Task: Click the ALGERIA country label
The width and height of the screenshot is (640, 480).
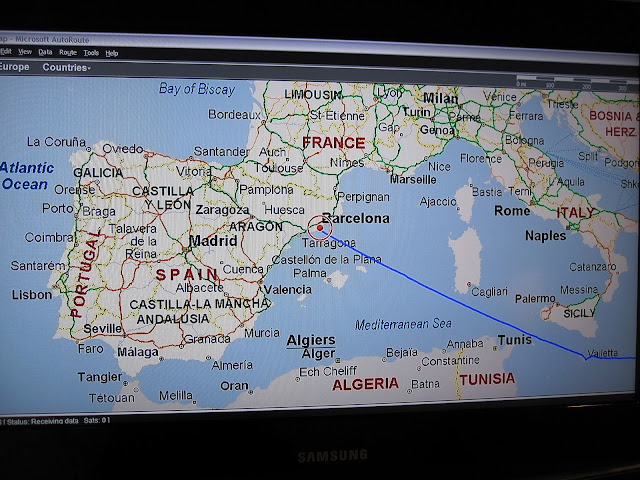Action: 365,384
